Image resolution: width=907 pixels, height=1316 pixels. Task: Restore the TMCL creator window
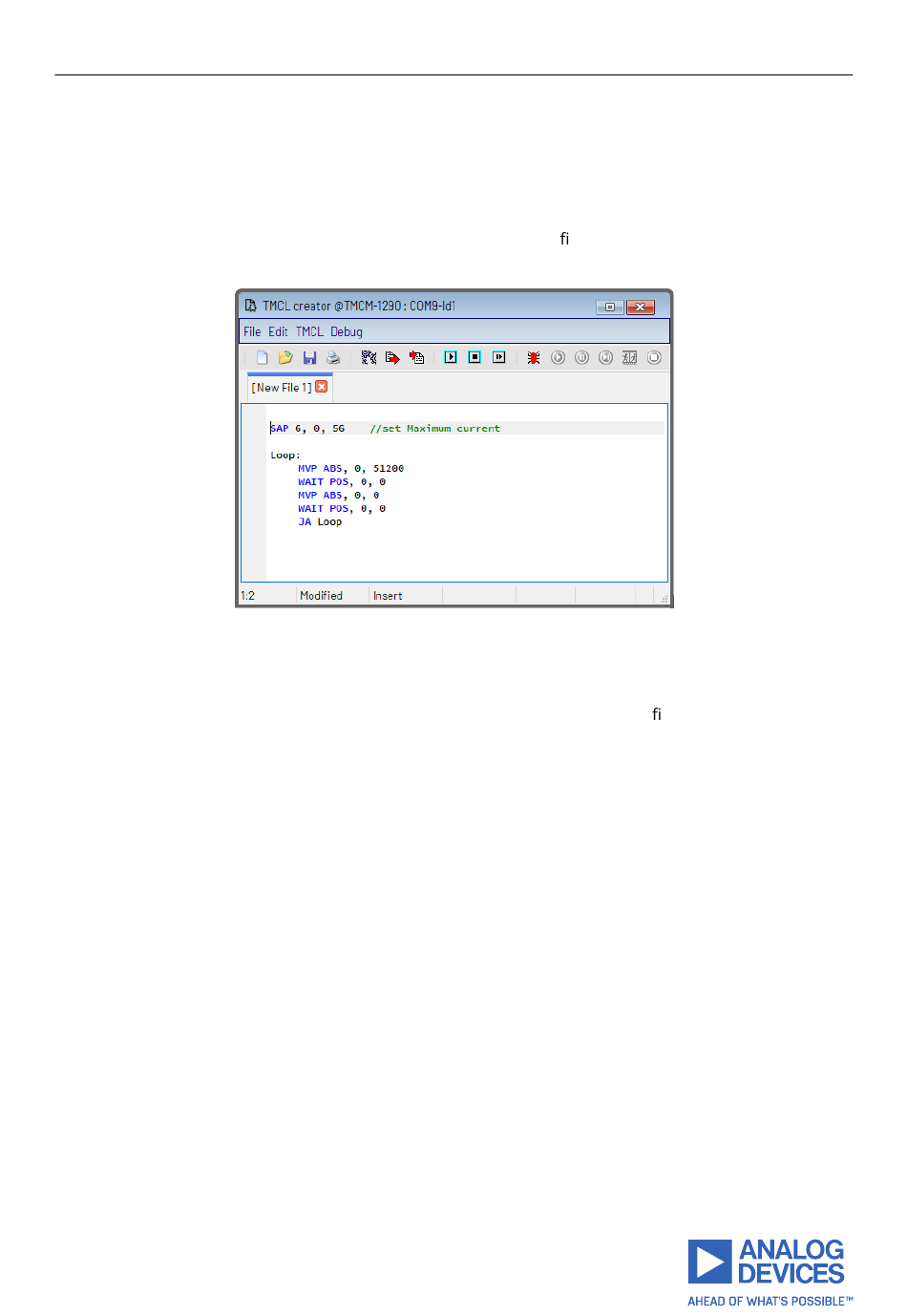pos(609,307)
